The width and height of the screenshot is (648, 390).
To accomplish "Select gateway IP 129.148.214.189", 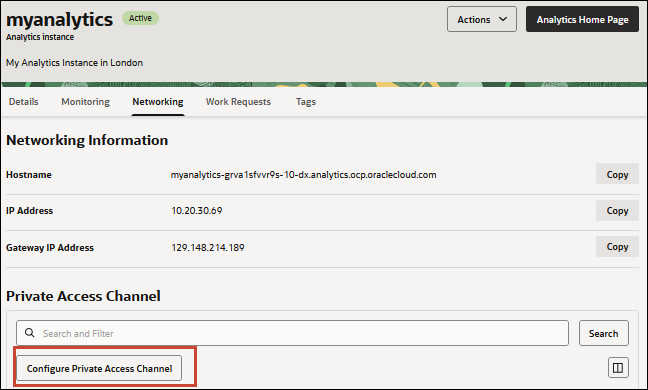I will [x=208, y=247].
